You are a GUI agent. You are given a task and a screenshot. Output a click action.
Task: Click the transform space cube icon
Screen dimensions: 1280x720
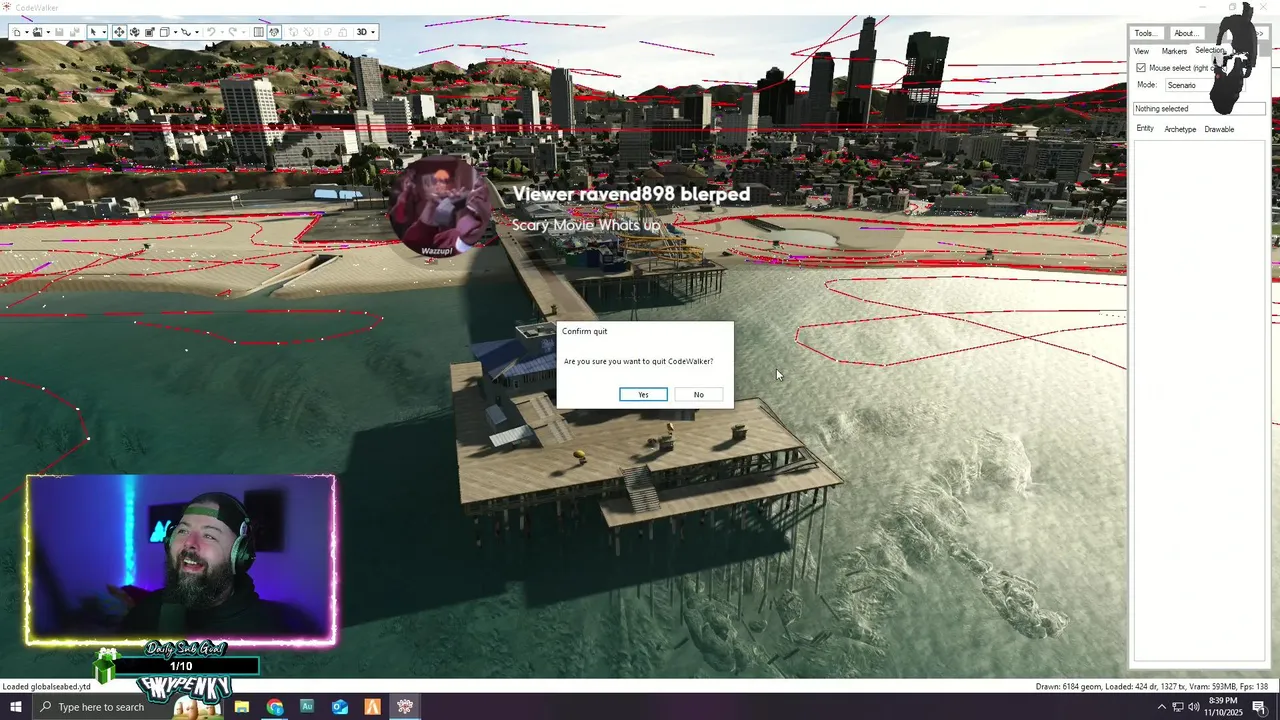(164, 32)
